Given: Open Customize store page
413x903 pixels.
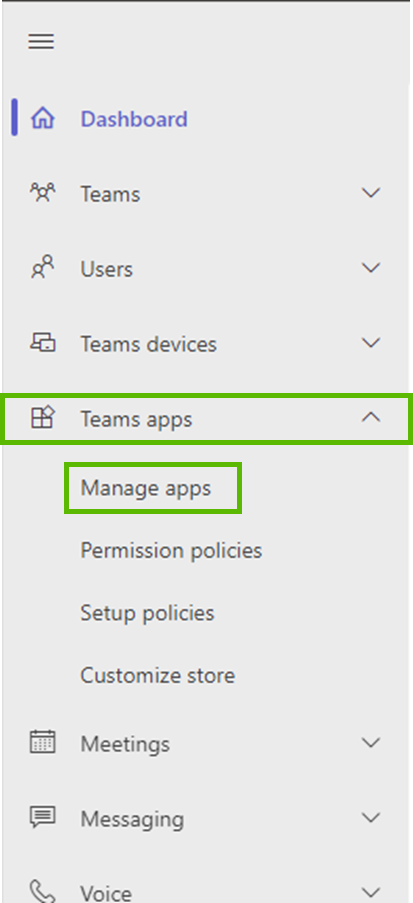Looking at the screenshot, I should 158,675.
